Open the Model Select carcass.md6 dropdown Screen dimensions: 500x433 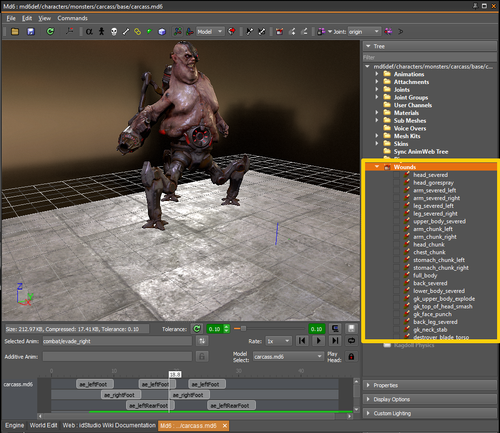(288, 357)
